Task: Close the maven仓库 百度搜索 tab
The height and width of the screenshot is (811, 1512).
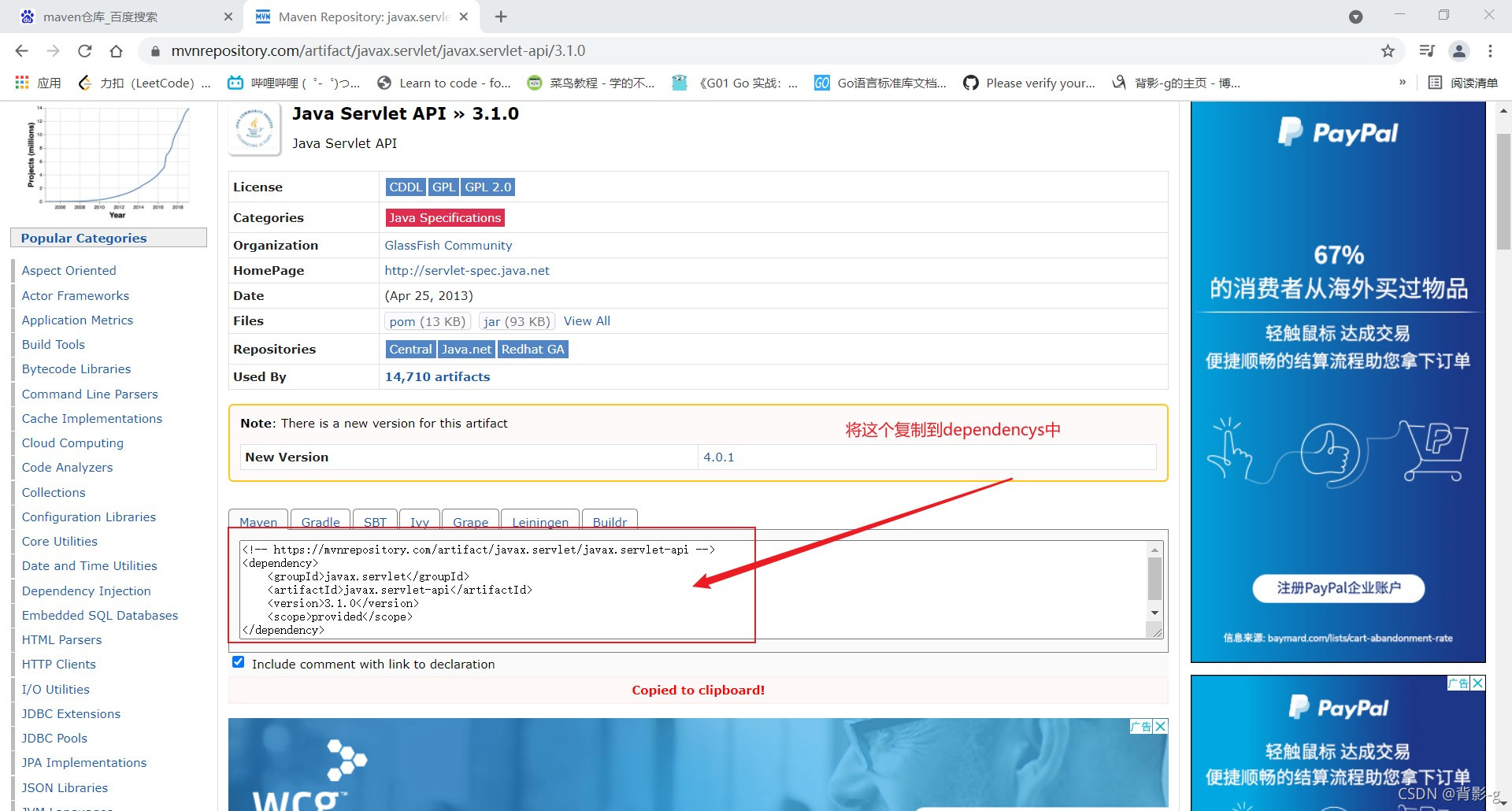Action: (228, 17)
